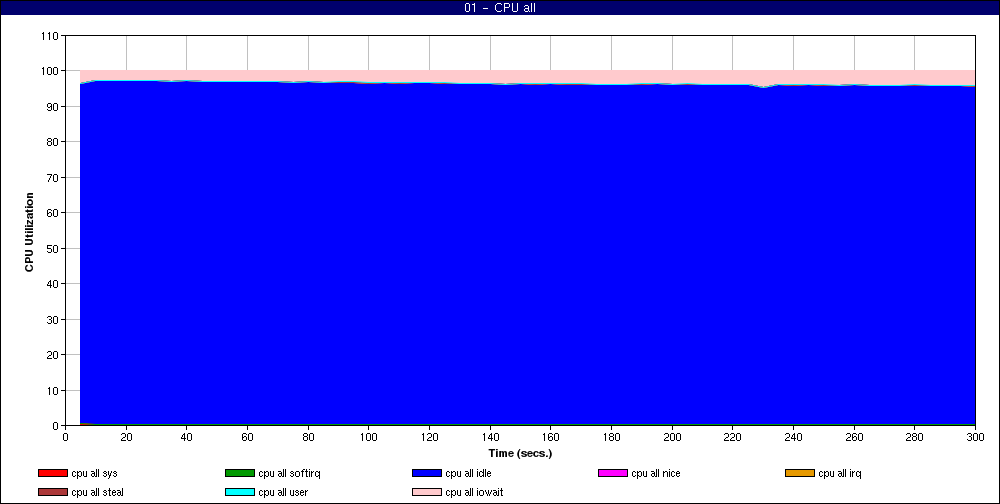The width and height of the screenshot is (1000, 504).
Task: Click the pink iowait band atop the chart
Action: [x=527, y=76]
